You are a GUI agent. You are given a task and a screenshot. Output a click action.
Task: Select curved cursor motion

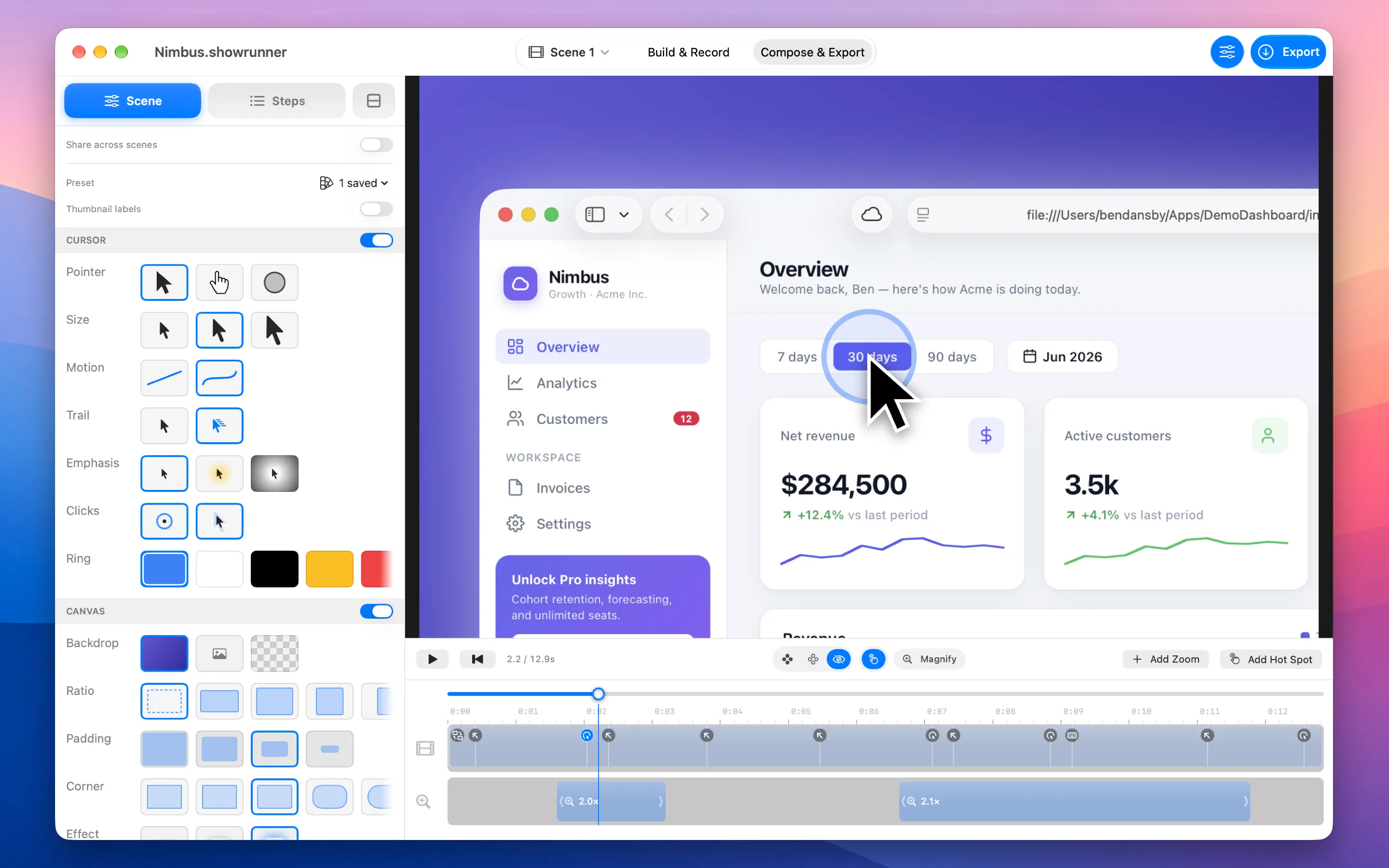click(x=219, y=378)
